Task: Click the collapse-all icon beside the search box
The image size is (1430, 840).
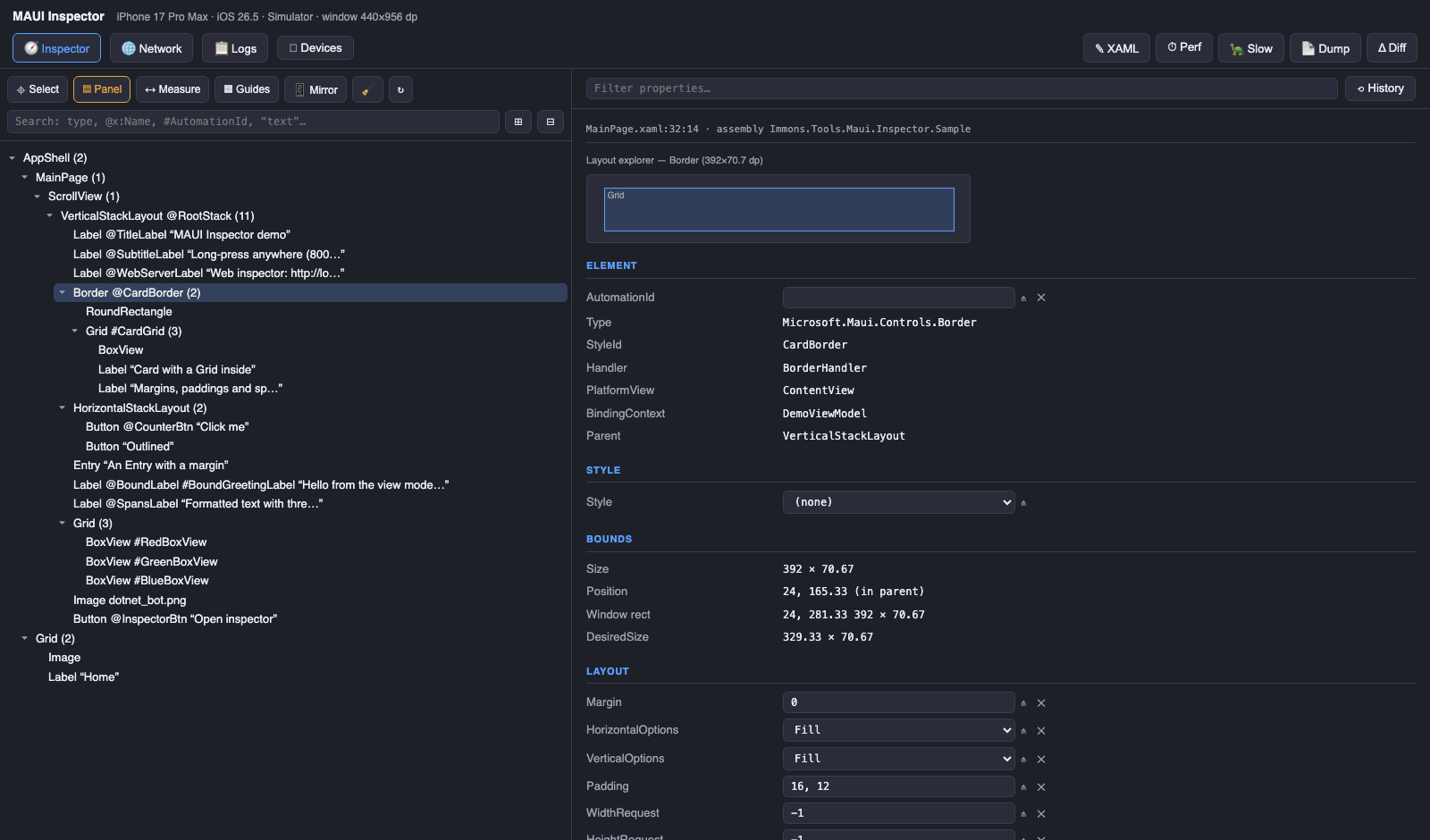Action: point(551,122)
